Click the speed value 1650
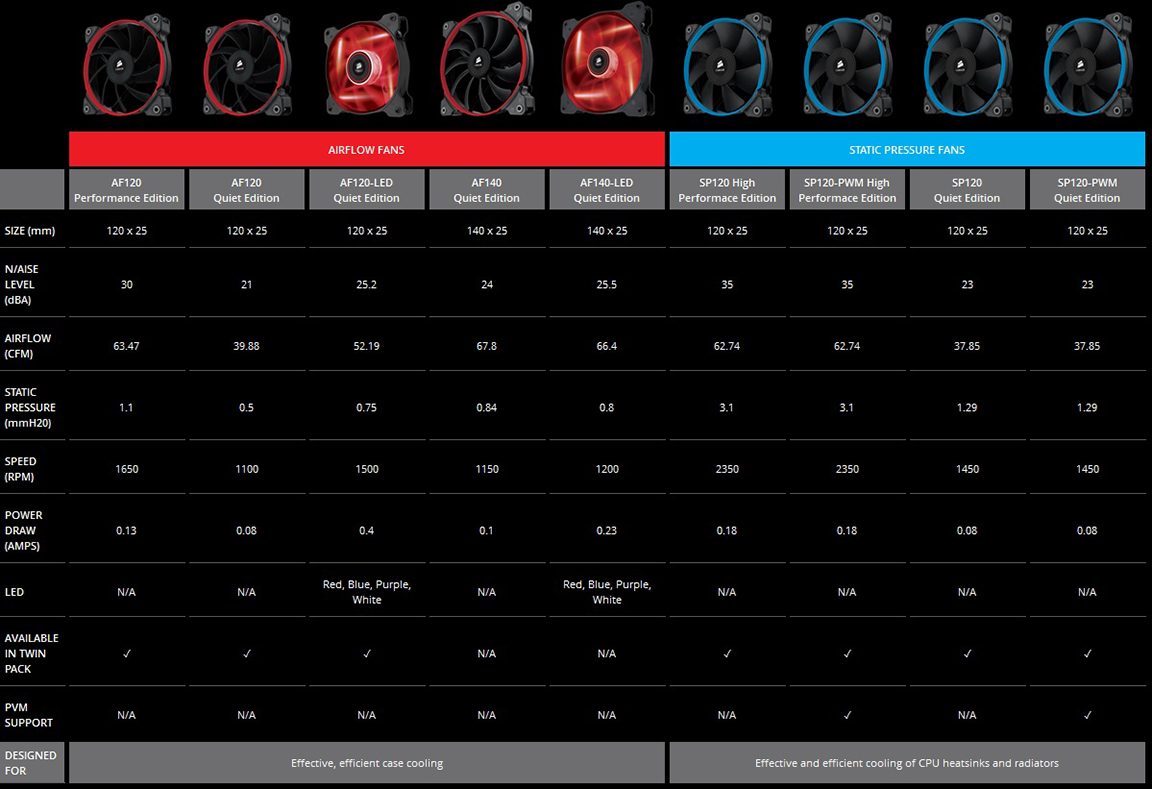The image size is (1152, 789). 126,469
